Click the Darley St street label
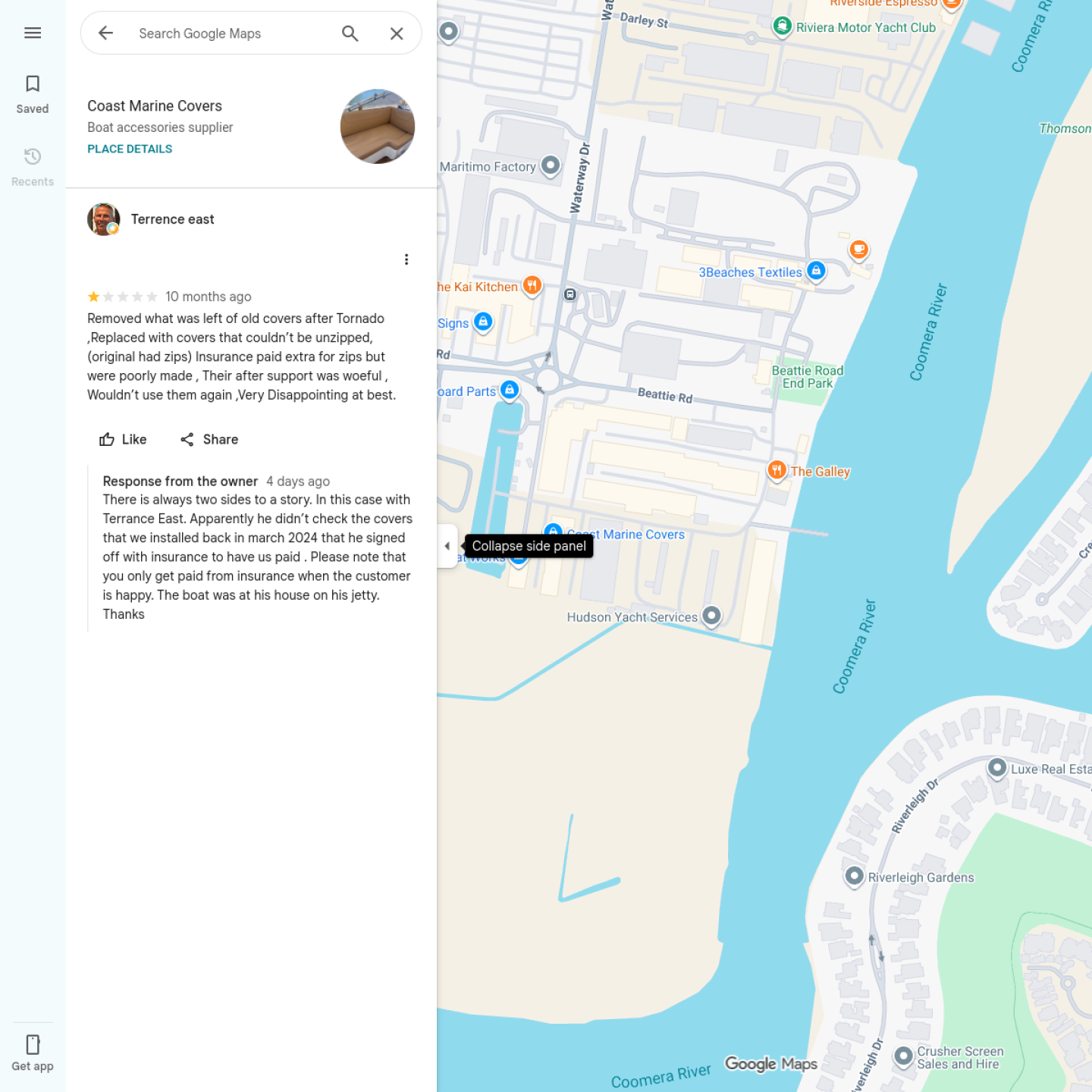1092x1092 pixels. coord(645,20)
